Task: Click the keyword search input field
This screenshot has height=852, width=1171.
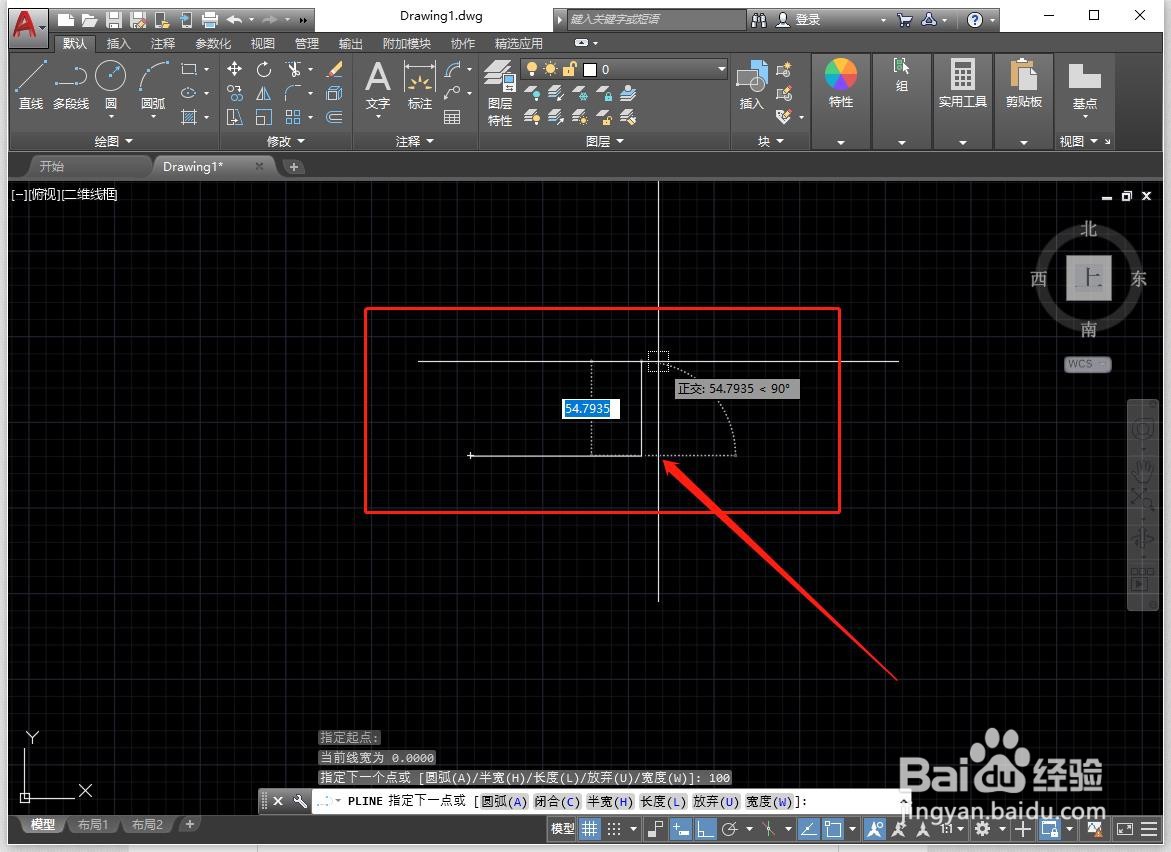Action: [656, 19]
